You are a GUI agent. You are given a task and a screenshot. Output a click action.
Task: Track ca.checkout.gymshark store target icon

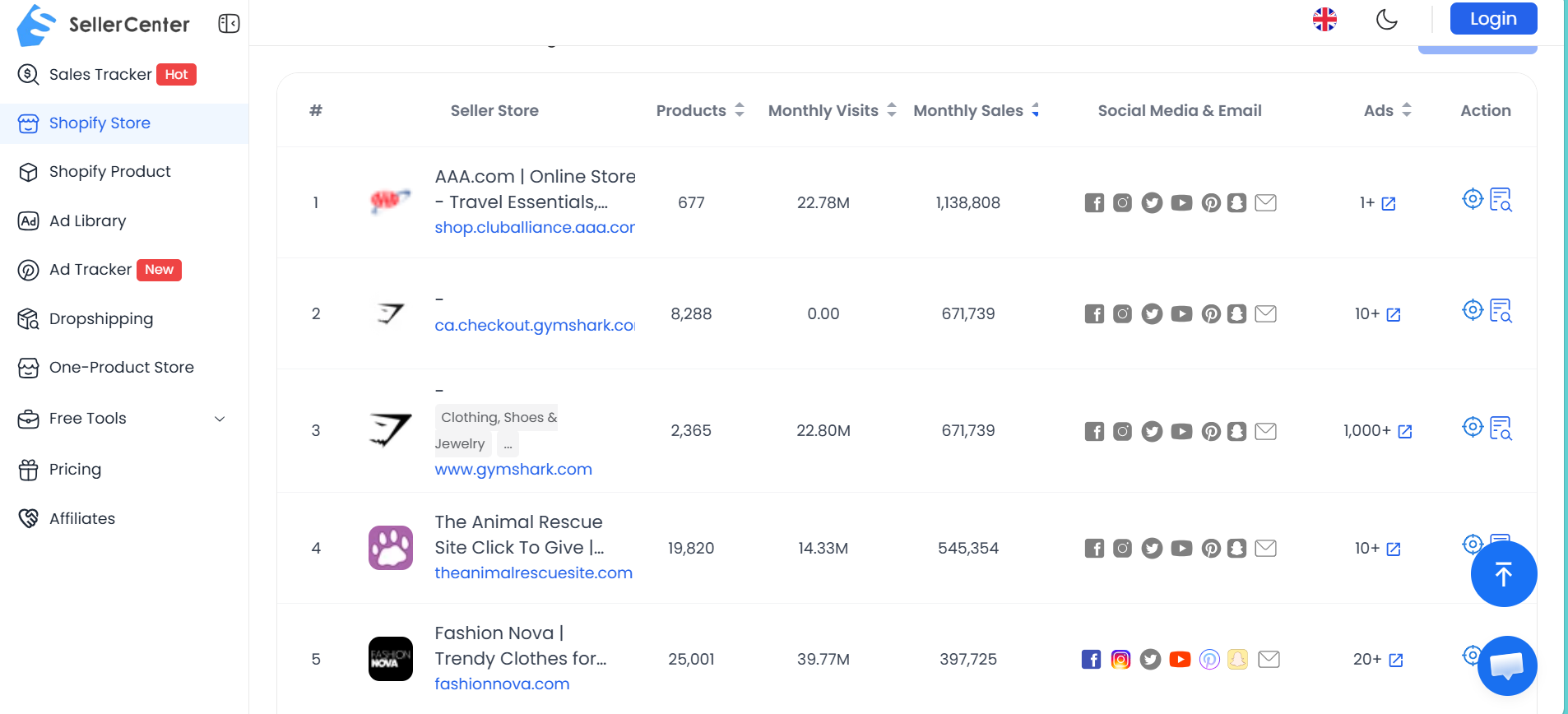coord(1473,310)
